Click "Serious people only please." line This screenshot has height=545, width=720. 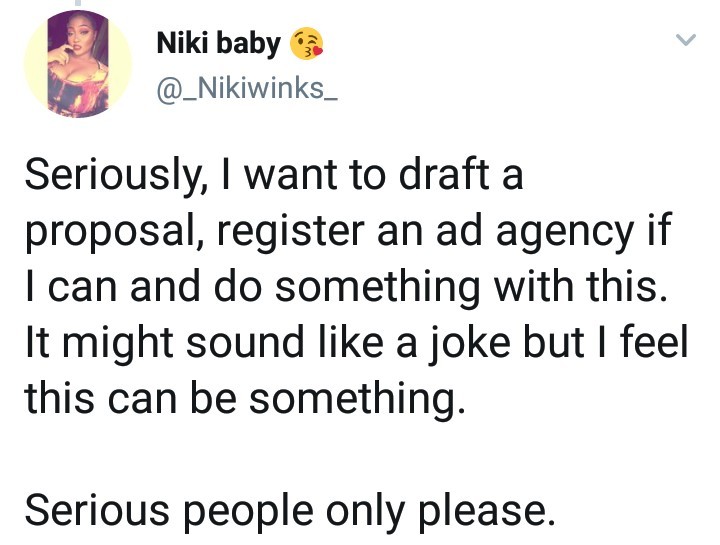[288, 511]
